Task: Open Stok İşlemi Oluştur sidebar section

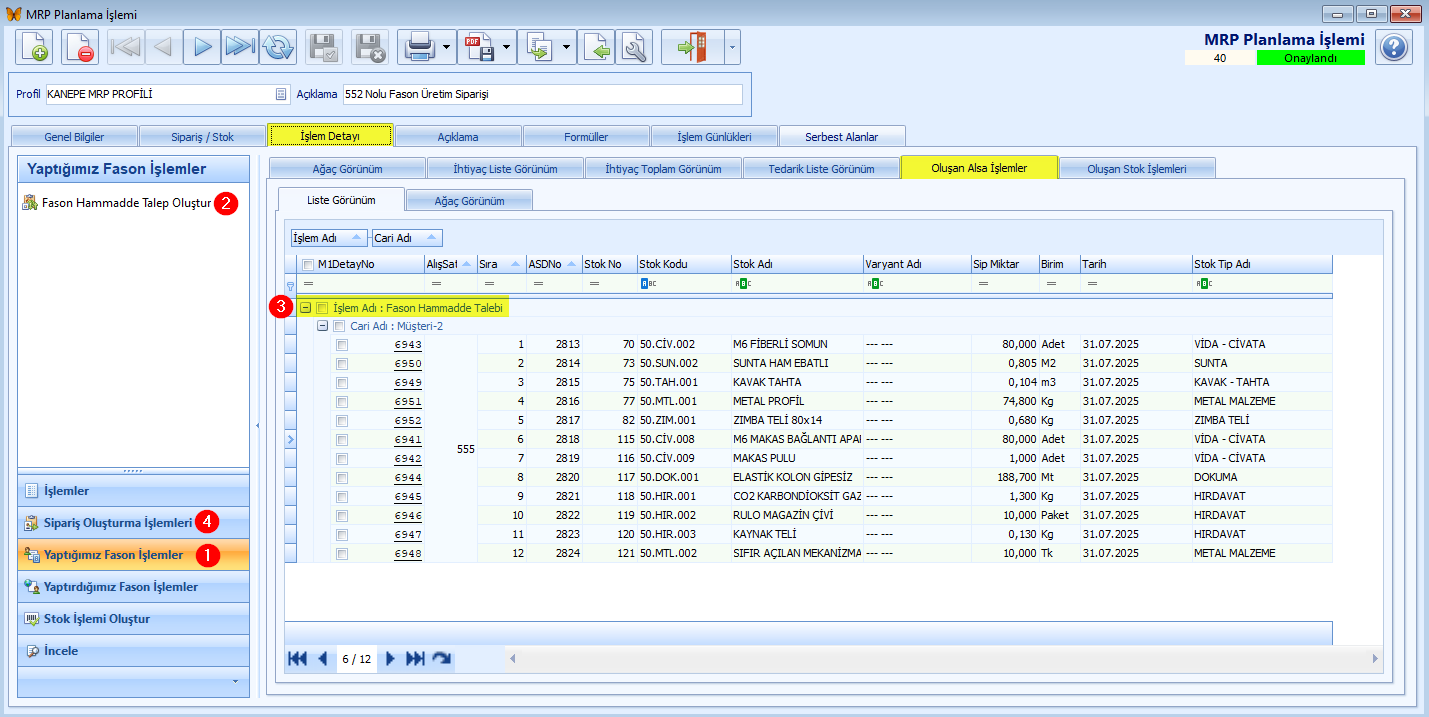Action: (134, 619)
